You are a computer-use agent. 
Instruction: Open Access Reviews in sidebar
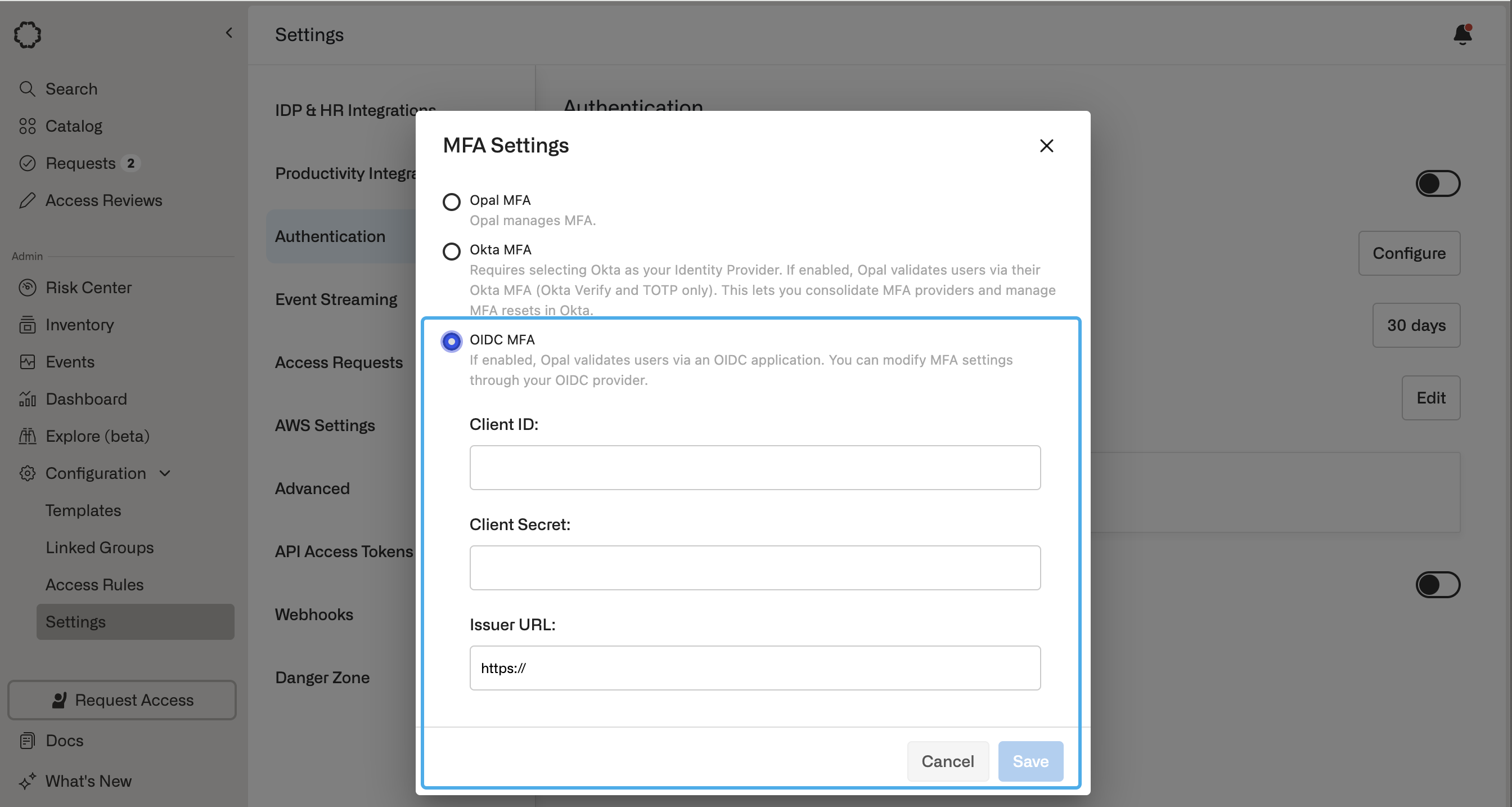tap(103, 200)
